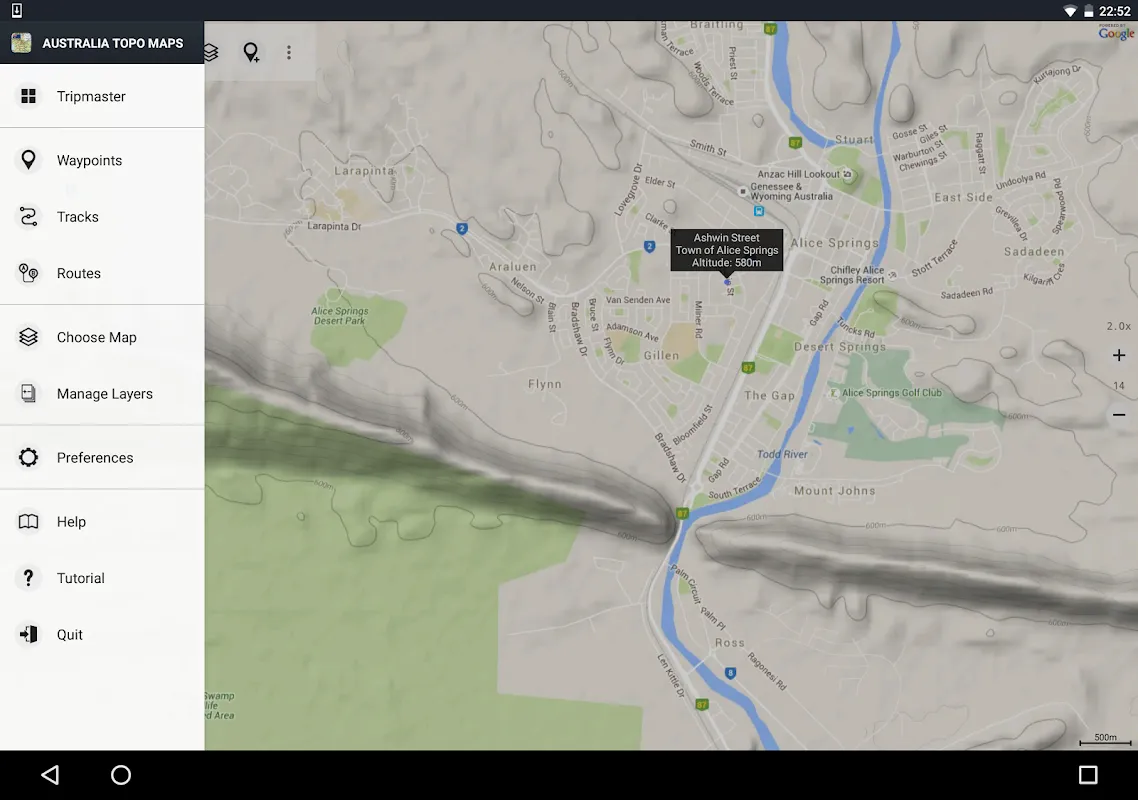Screen dimensions: 1138x800
Task: Tap the Tracks path icon
Action: tap(28, 216)
